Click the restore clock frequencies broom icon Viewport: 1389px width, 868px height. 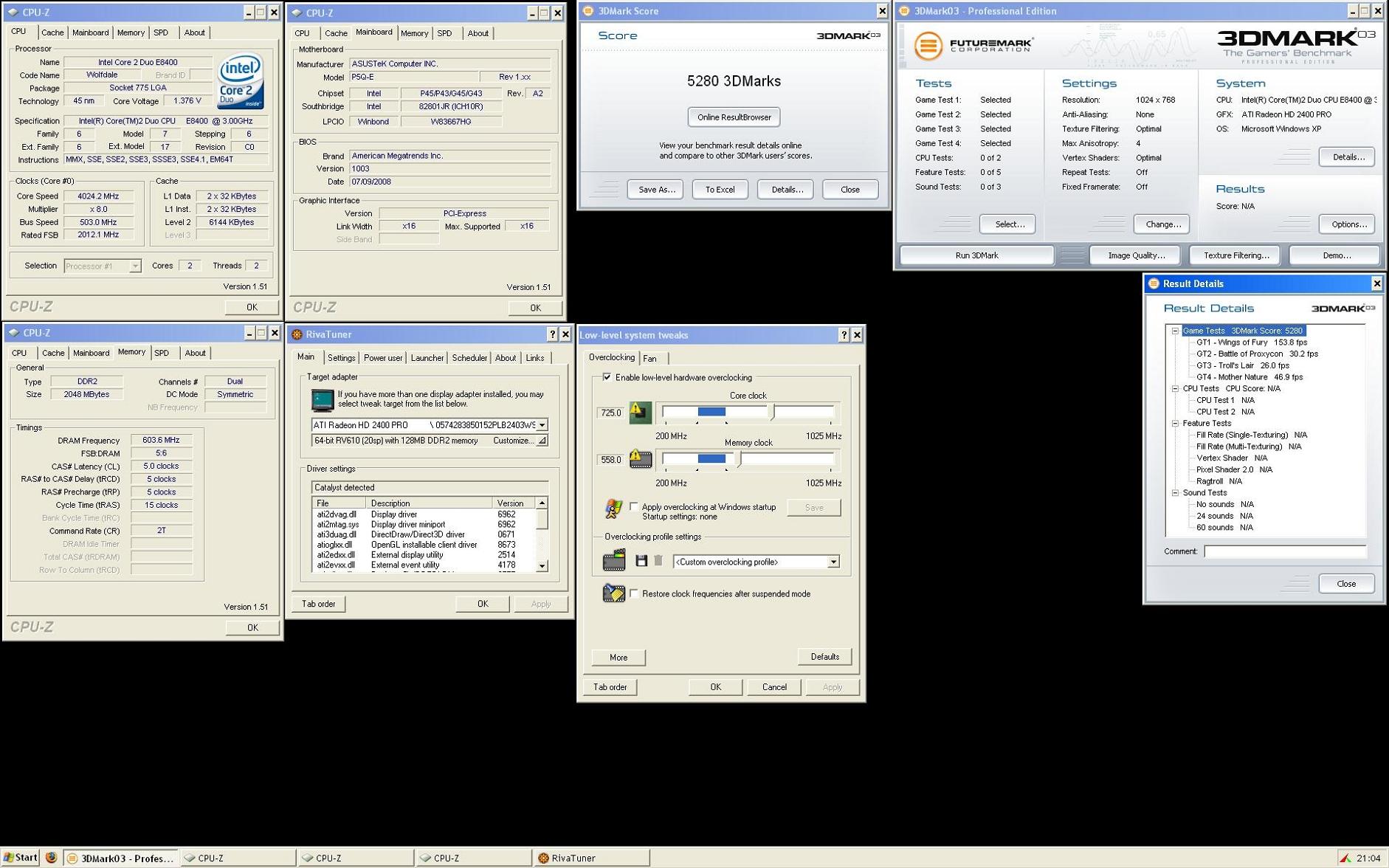pyautogui.click(x=613, y=593)
